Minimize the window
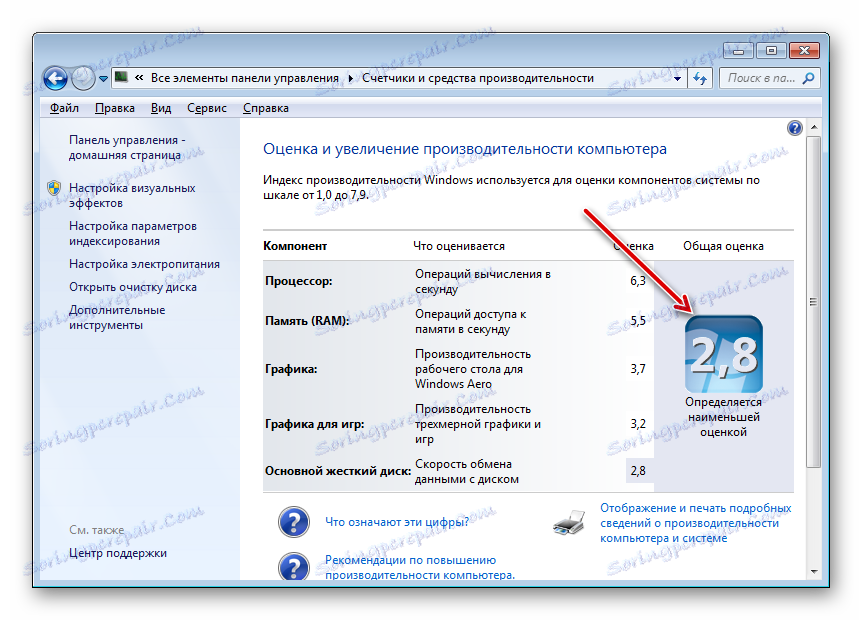862x620 pixels. pyautogui.click(x=738, y=51)
